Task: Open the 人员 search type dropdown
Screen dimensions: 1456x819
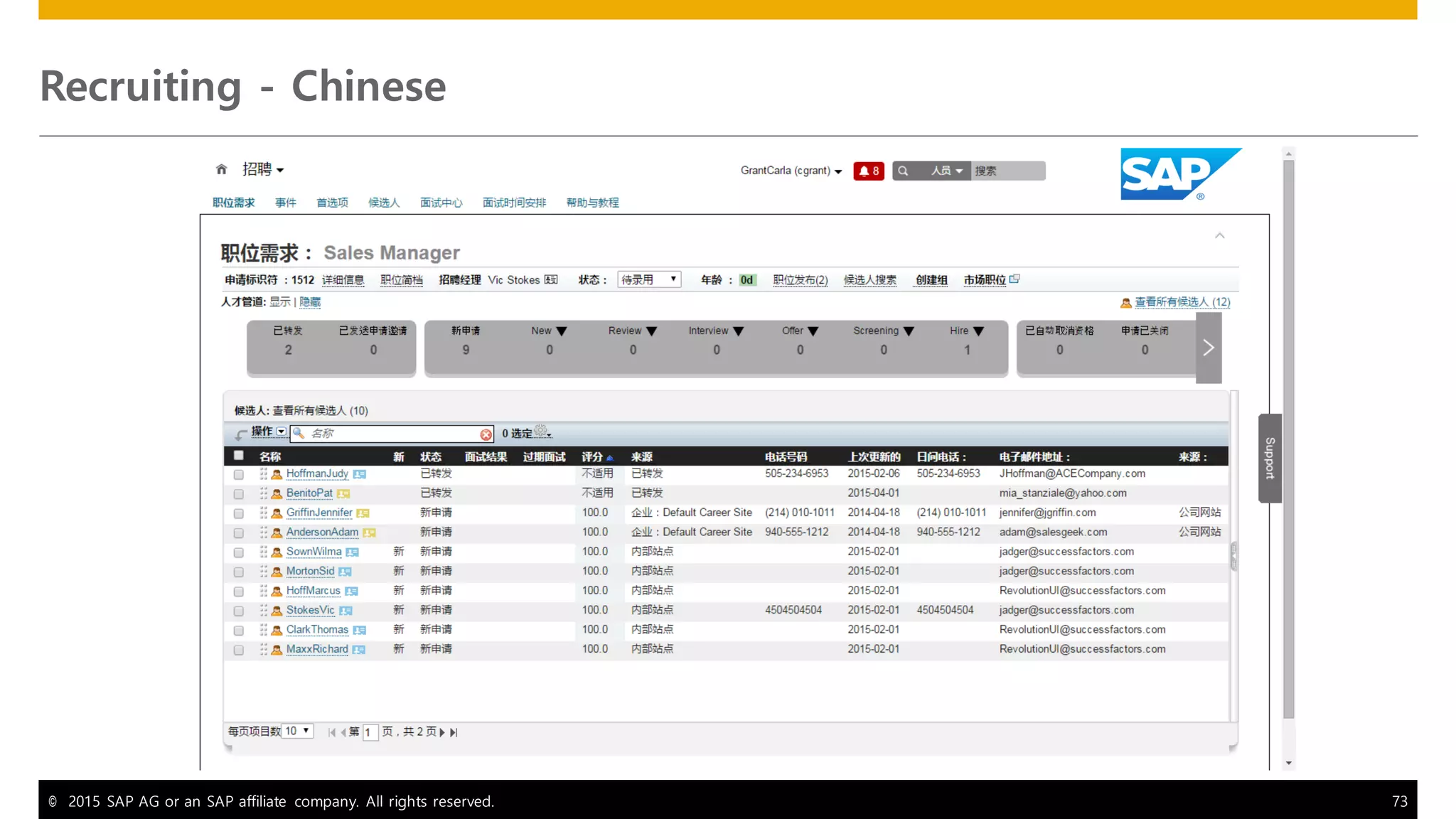Action: coord(947,171)
